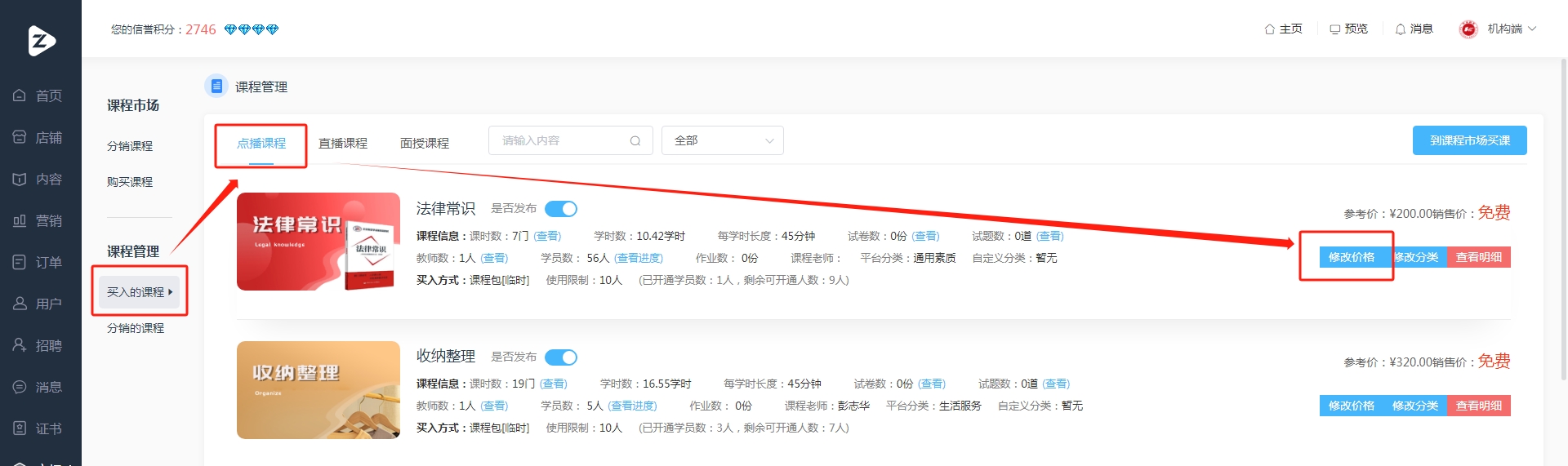This screenshot has height=466, width=1568.
Task: Click the 到课程市场买课 button
Action: tap(1470, 140)
